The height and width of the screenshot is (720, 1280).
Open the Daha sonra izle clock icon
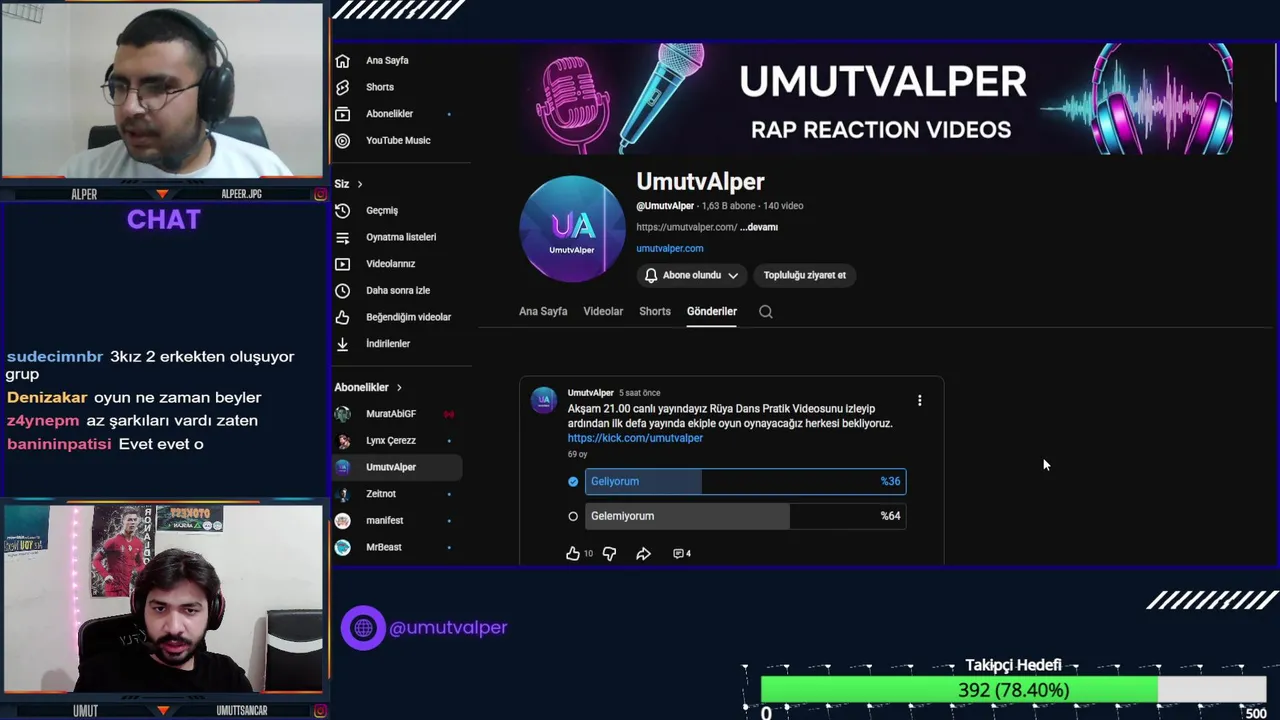click(x=342, y=291)
